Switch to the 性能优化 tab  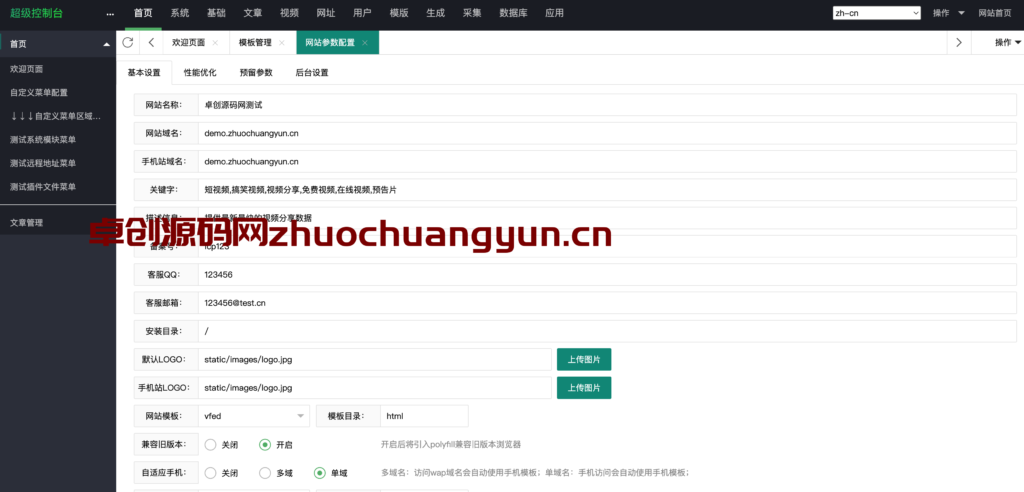pyautogui.click(x=200, y=73)
